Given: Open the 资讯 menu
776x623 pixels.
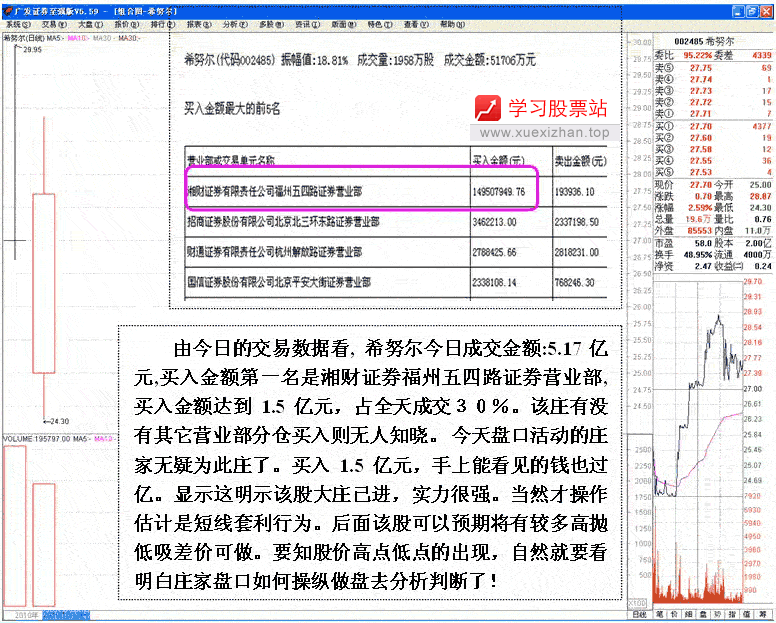Looking at the screenshot, I should click(x=307, y=24).
